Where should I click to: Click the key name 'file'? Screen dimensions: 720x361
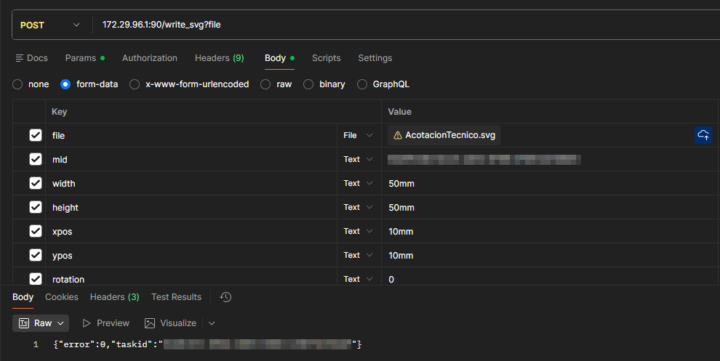58,135
